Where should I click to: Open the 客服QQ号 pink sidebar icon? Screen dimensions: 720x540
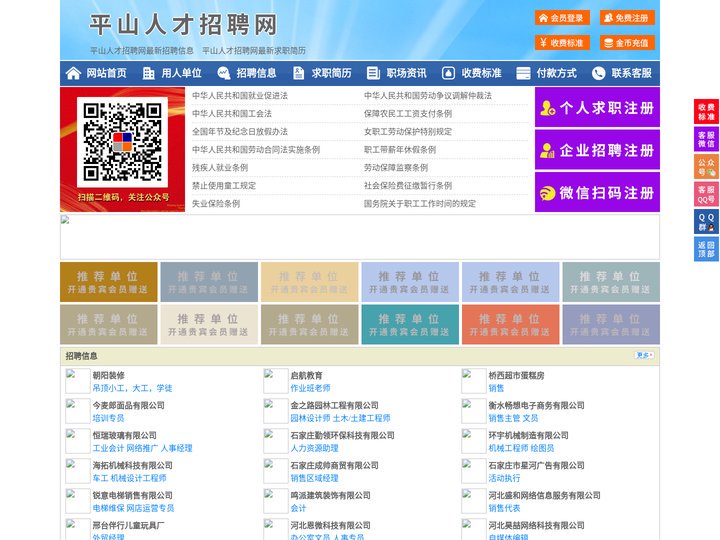pyautogui.click(x=706, y=194)
